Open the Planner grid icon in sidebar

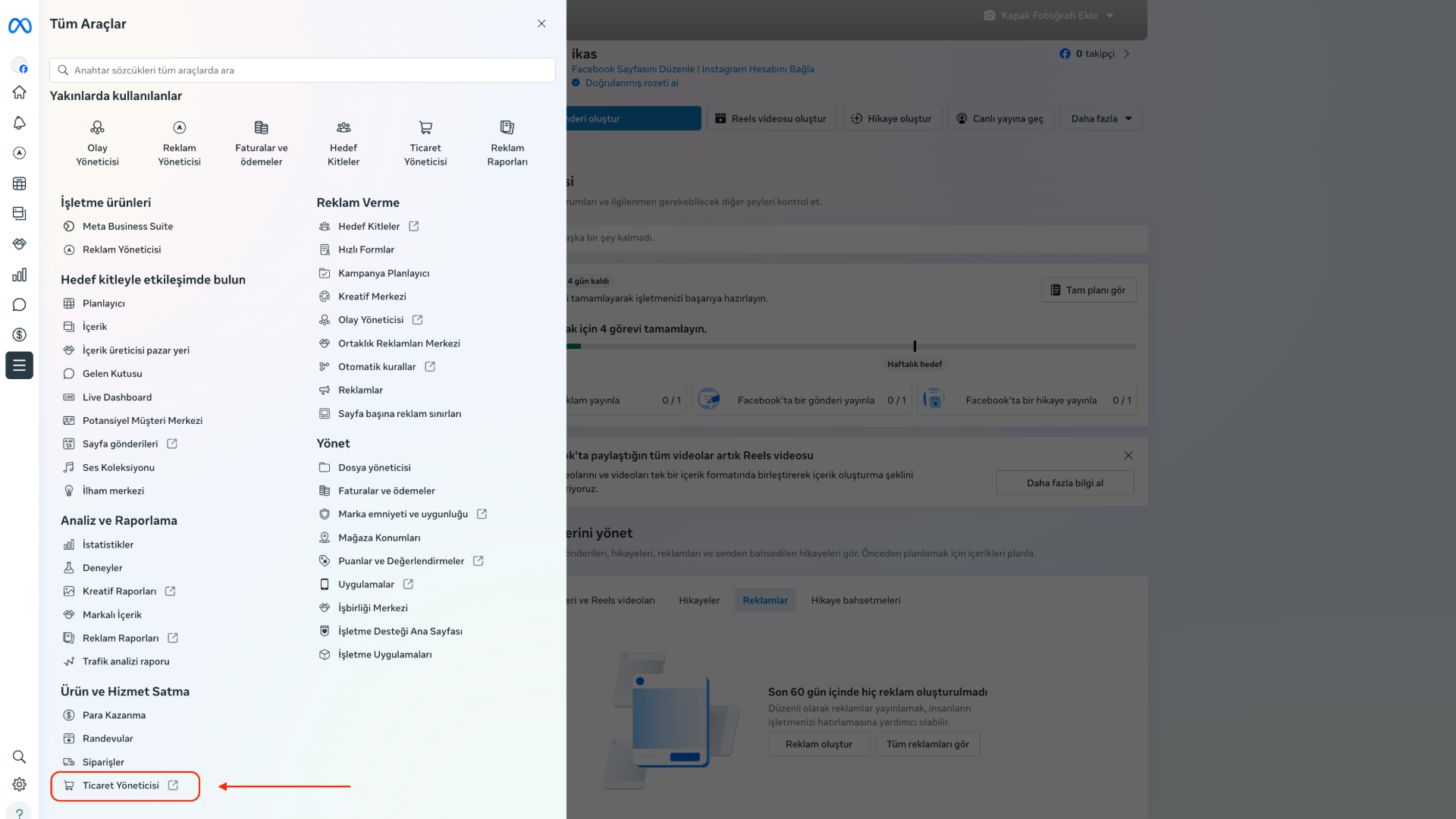pos(20,184)
